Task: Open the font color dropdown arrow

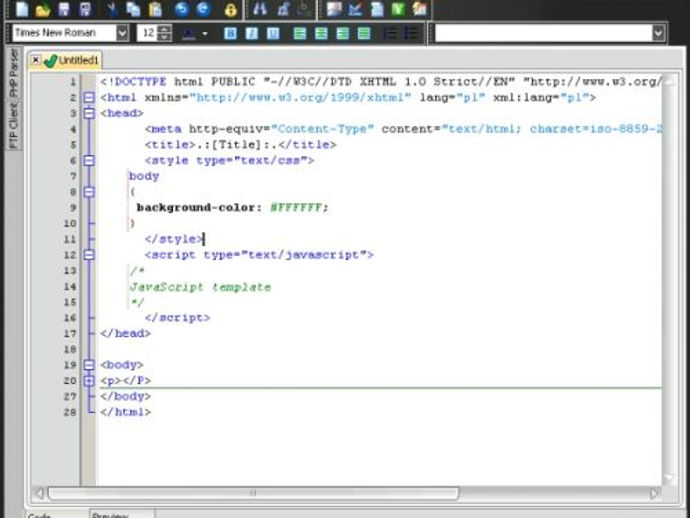Action: pyautogui.click(x=205, y=33)
